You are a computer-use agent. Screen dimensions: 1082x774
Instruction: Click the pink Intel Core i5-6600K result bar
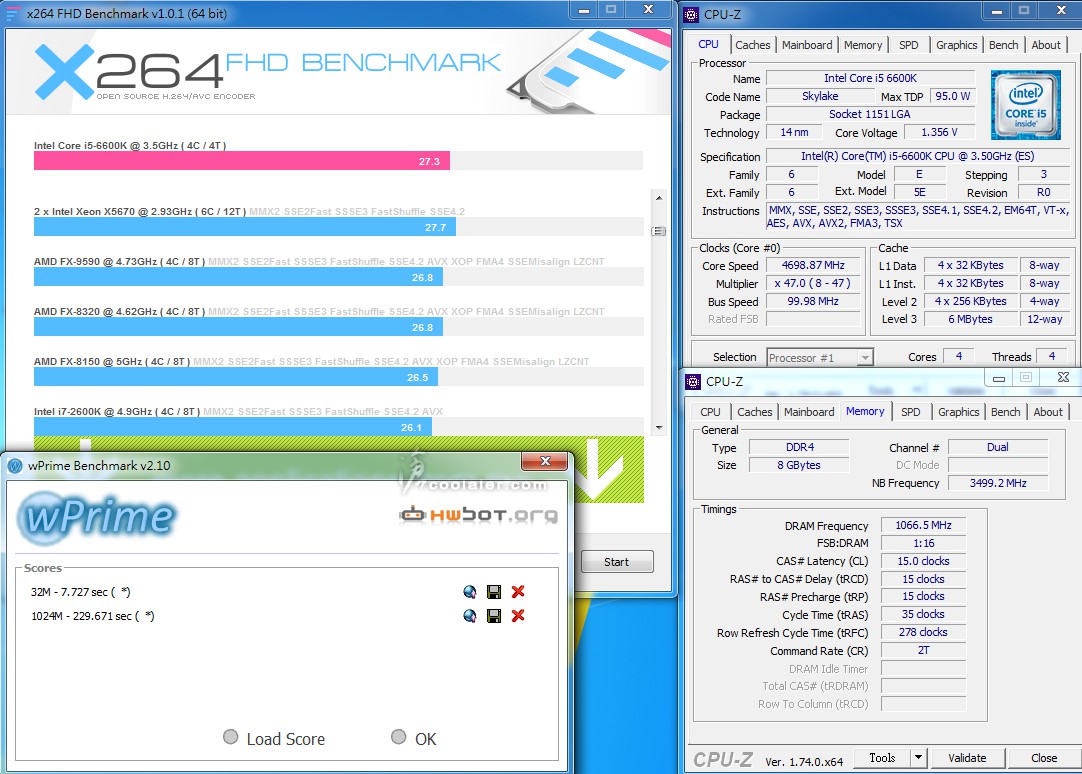(x=242, y=161)
